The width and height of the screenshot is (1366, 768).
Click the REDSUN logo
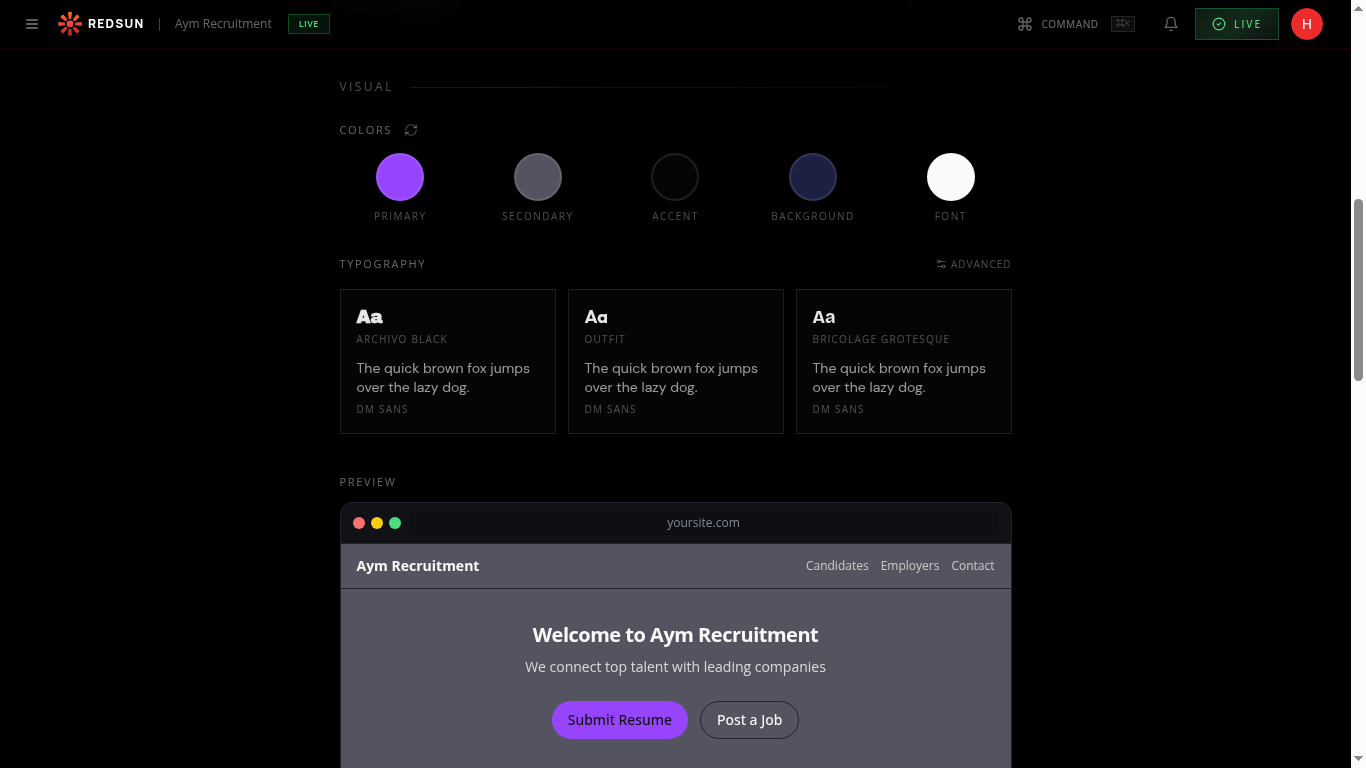[x=100, y=23]
